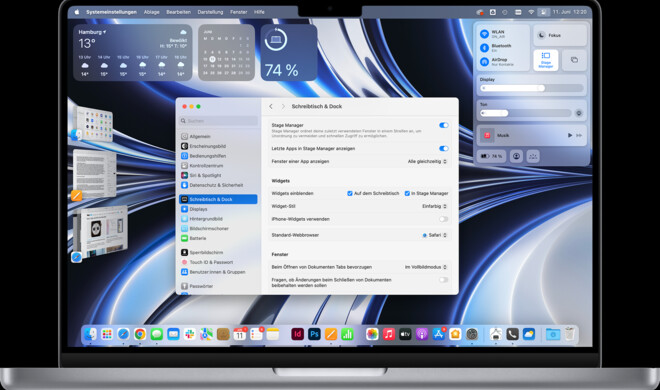Viewport: 660px width, 390px height.
Task: Enable iPhone-Widgets verwenden switch
Action: [444, 219]
